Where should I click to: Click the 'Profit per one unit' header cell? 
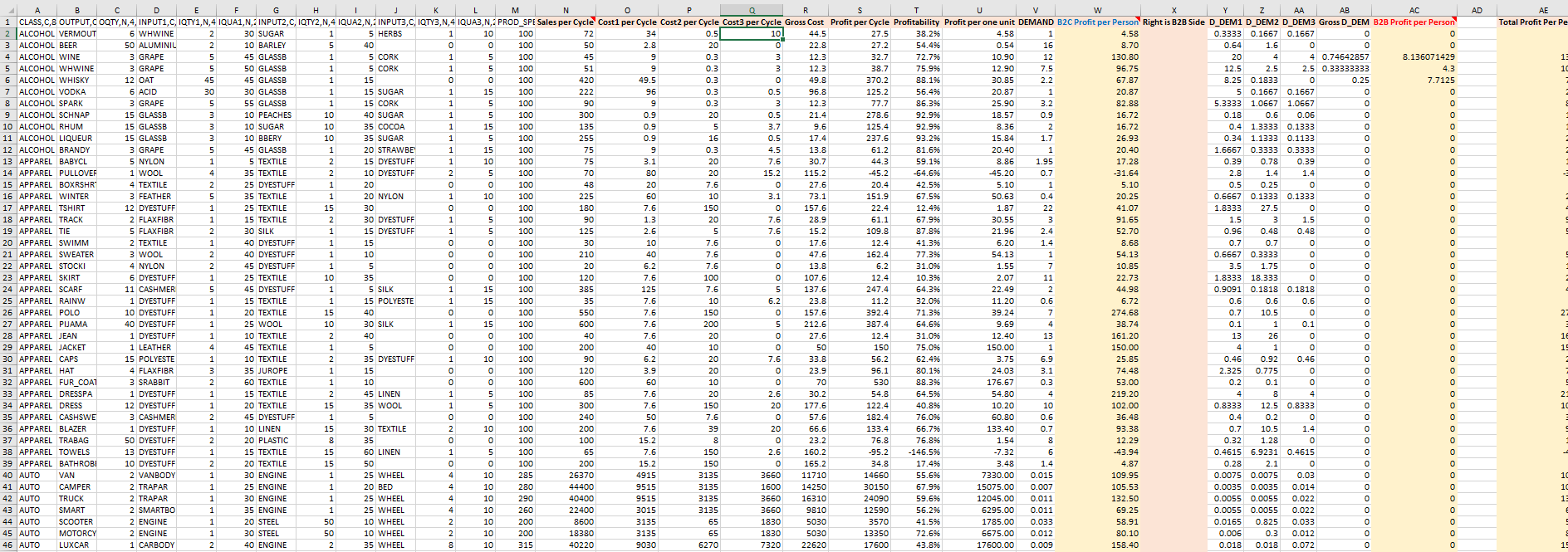click(979, 22)
